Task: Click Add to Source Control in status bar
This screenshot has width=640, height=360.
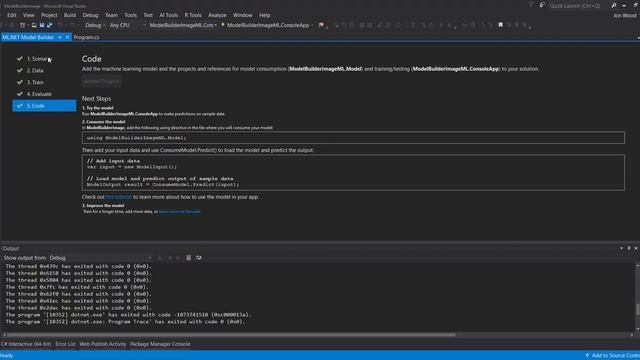Action: 612,356
